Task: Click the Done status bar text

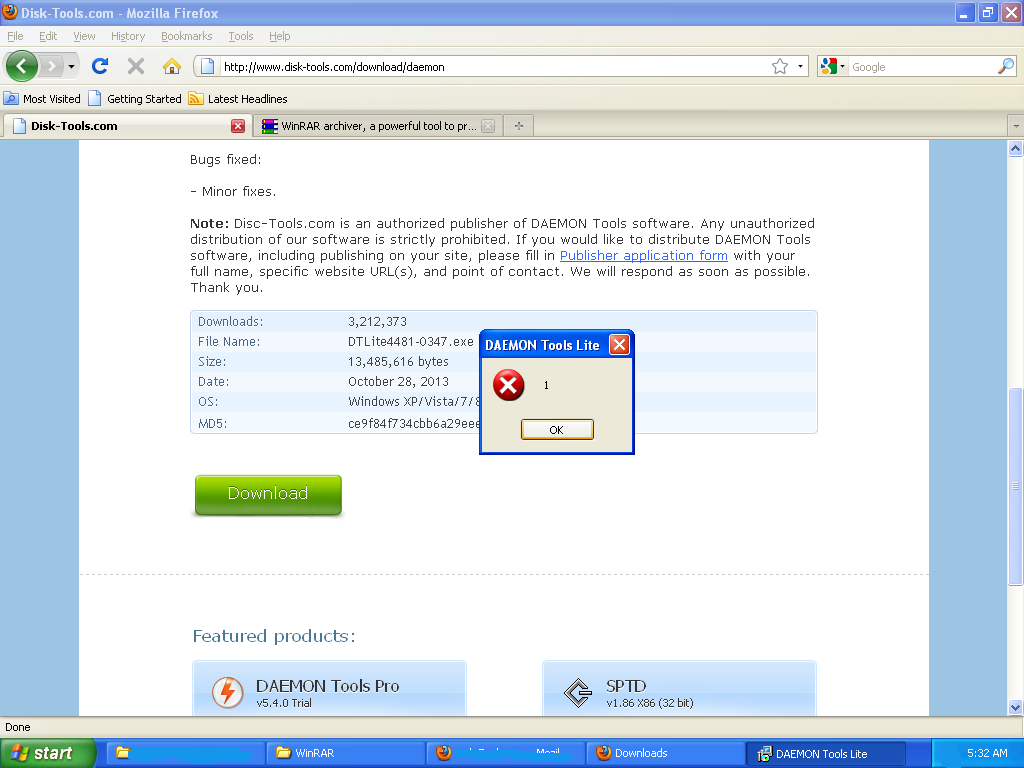Action: (x=18, y=727)
